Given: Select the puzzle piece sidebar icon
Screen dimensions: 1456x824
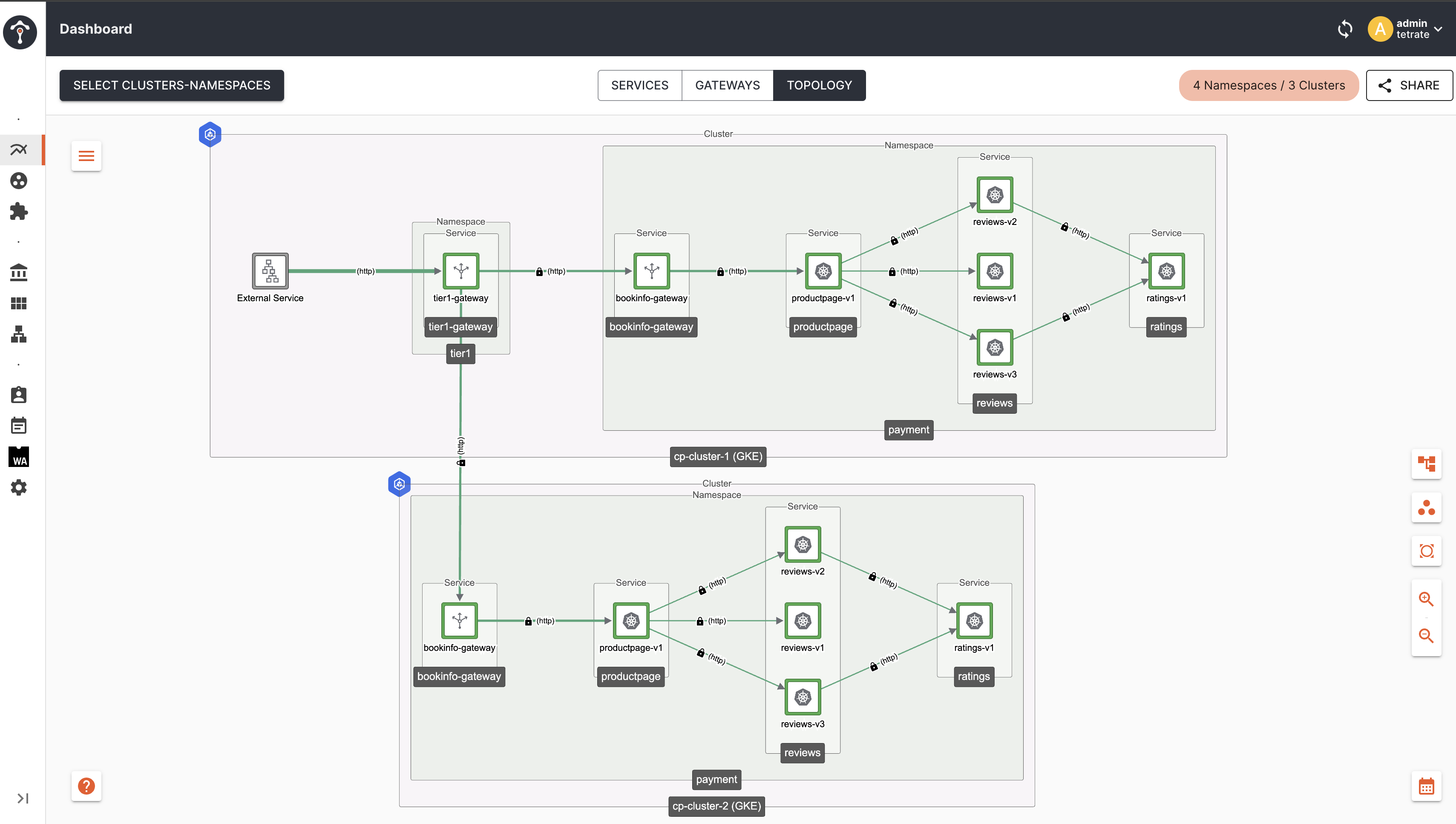Looking at the screenshot, I should [x=19, y=211].
